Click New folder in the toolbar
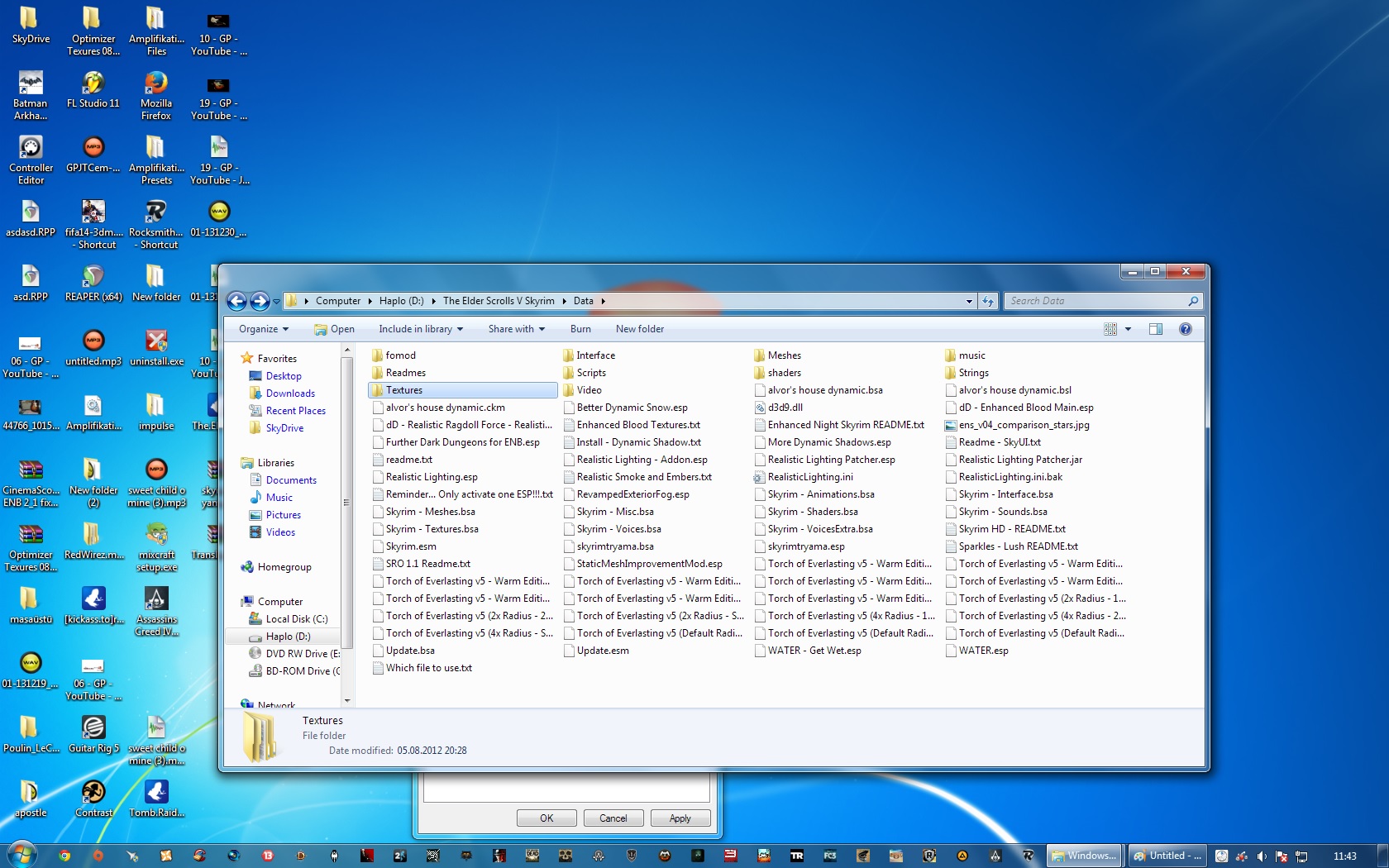The image size is (1389, 868). [x=639, y=329]
